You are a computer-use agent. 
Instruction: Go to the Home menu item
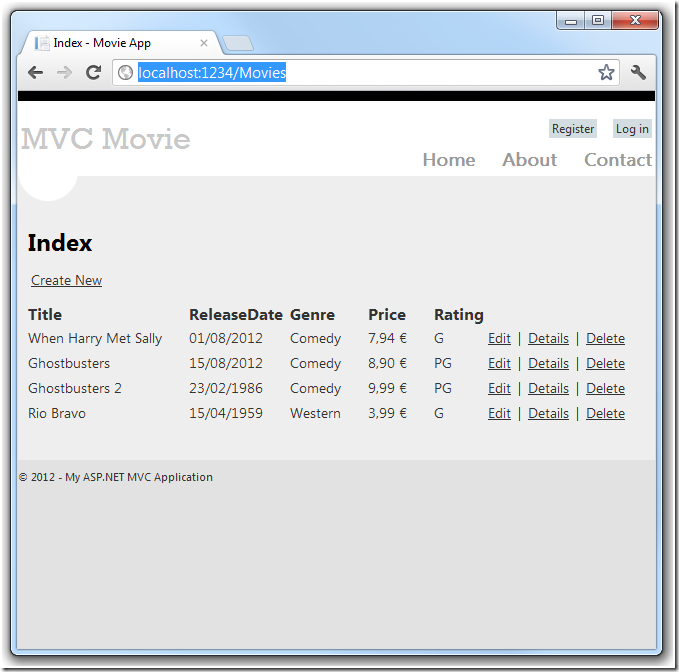click(x=449, y=160)
